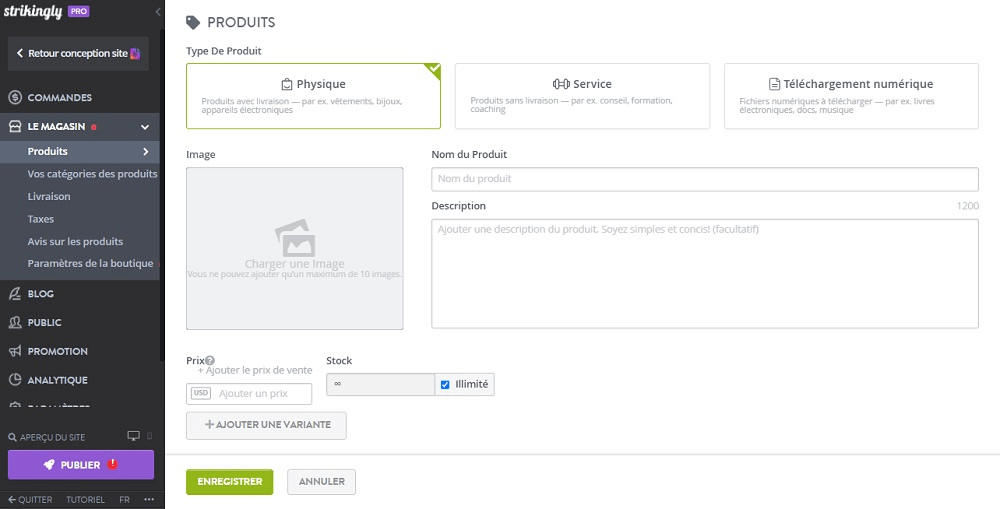Click the Analytique pie chart icon

pos(15,380)
